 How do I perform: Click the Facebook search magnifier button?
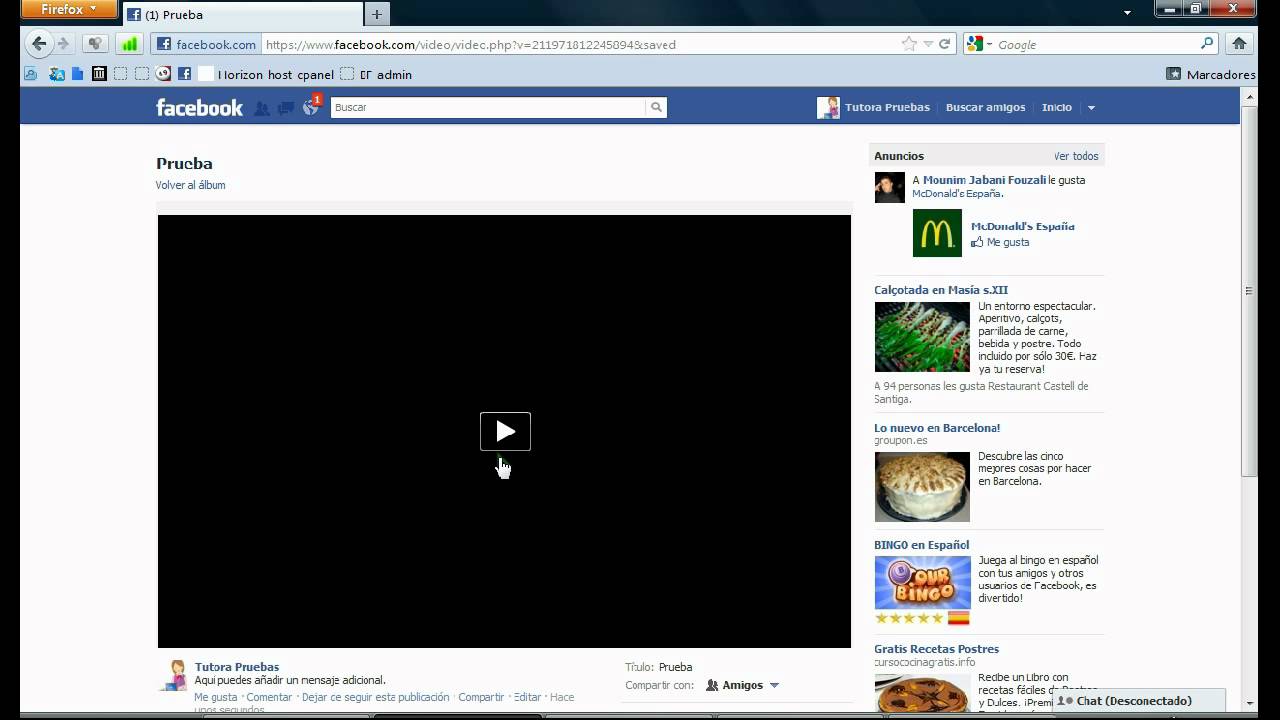pos(656,107)
